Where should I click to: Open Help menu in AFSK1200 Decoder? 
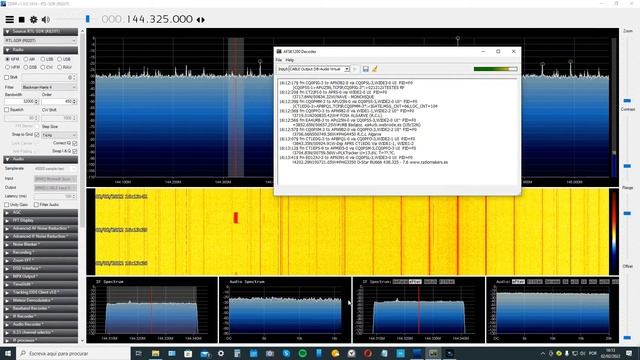(289, 60)
